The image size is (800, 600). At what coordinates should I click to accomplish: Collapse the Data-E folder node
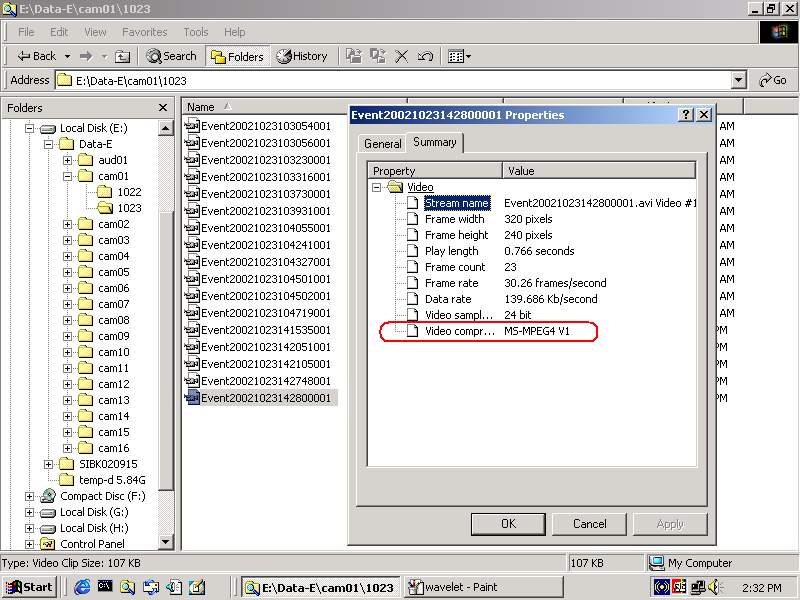click(x=48, y=144)
